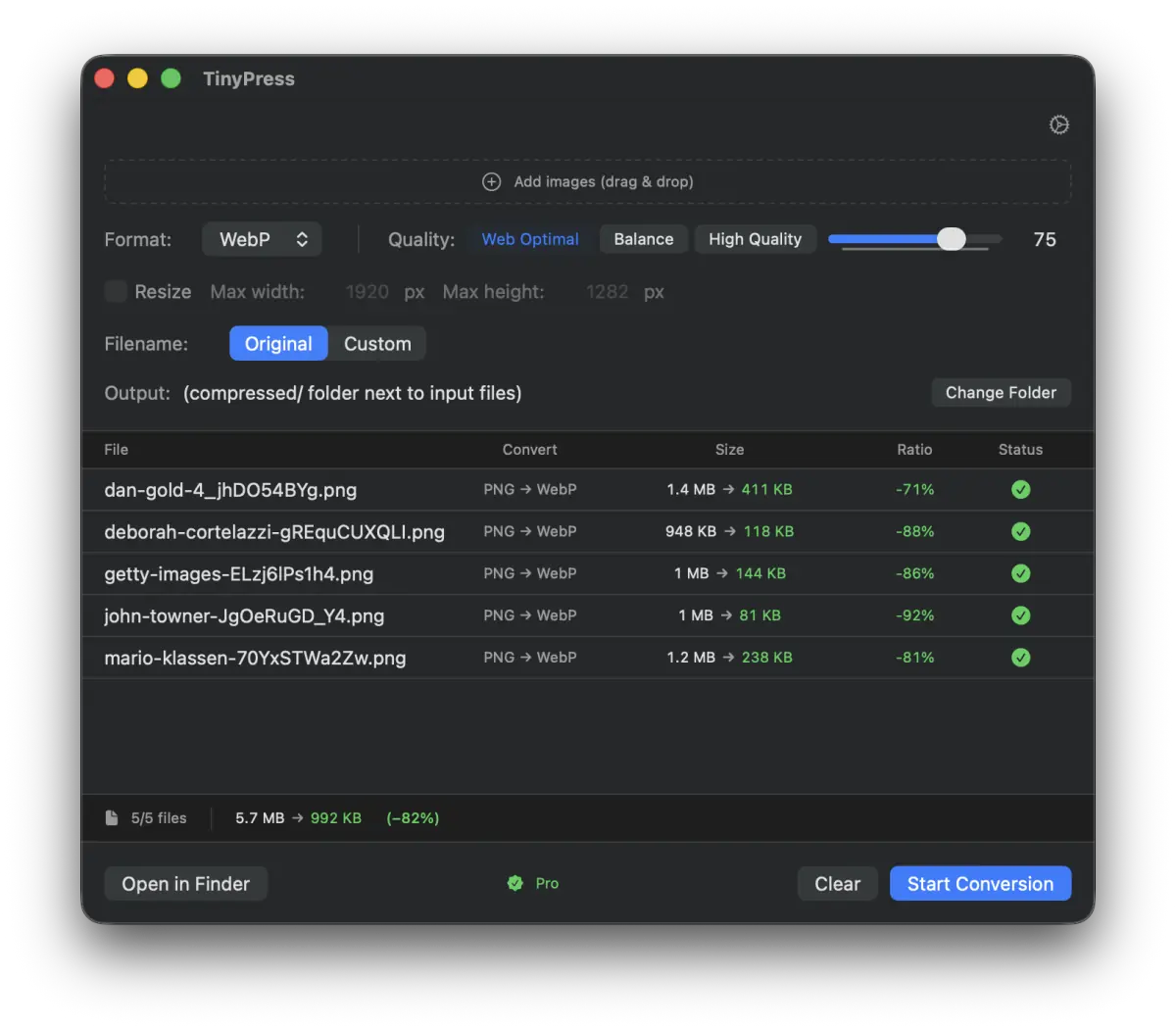The height and width of the screenshot is (1031, 1176).
Task: Click status checkmark for dan-gold file
Action: [x=1020, y=489]
